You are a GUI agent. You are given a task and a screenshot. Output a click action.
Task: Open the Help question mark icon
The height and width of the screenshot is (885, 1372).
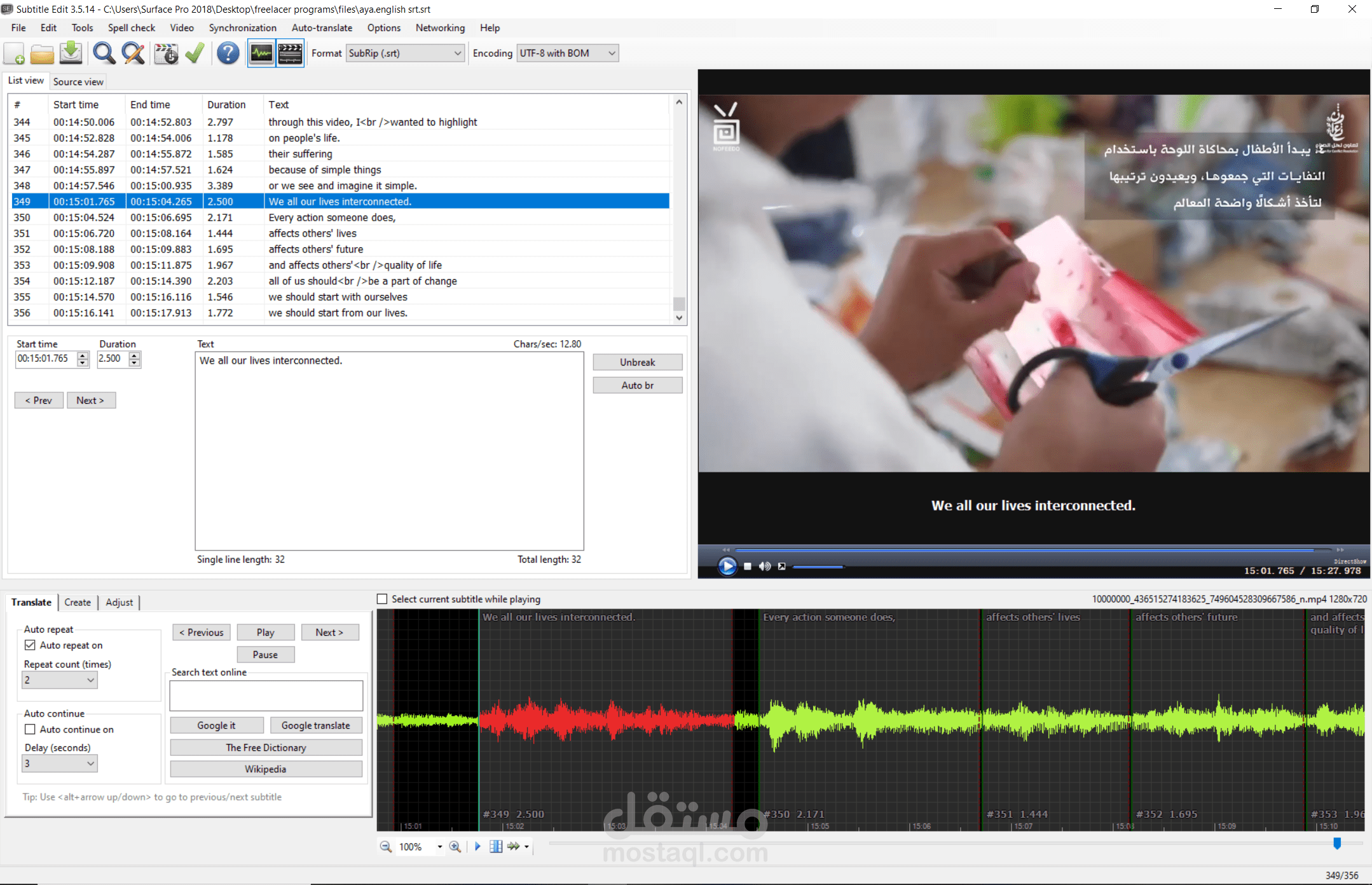click(228, 53)
